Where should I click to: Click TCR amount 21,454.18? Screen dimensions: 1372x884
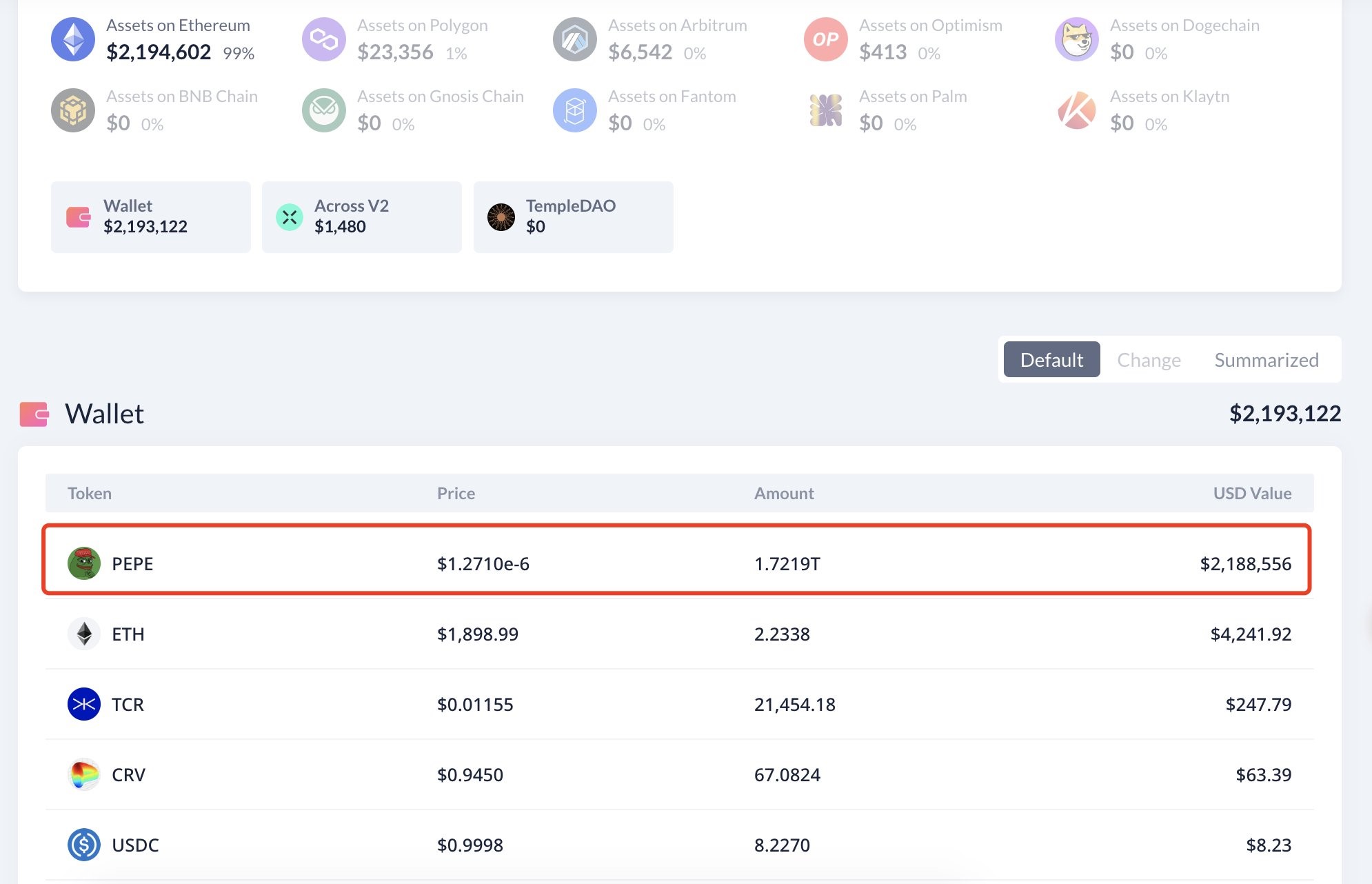(795, 704)
